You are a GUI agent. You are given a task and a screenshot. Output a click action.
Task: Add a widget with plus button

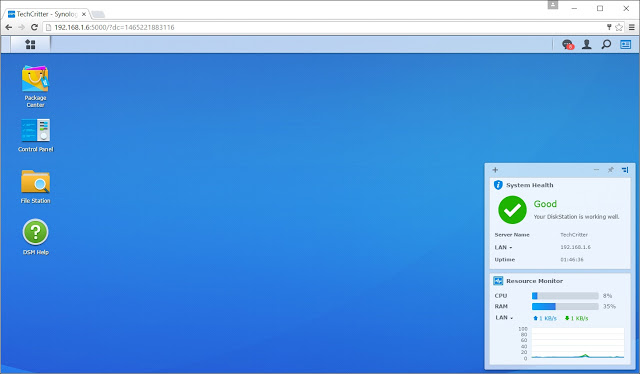click(495, 170)
